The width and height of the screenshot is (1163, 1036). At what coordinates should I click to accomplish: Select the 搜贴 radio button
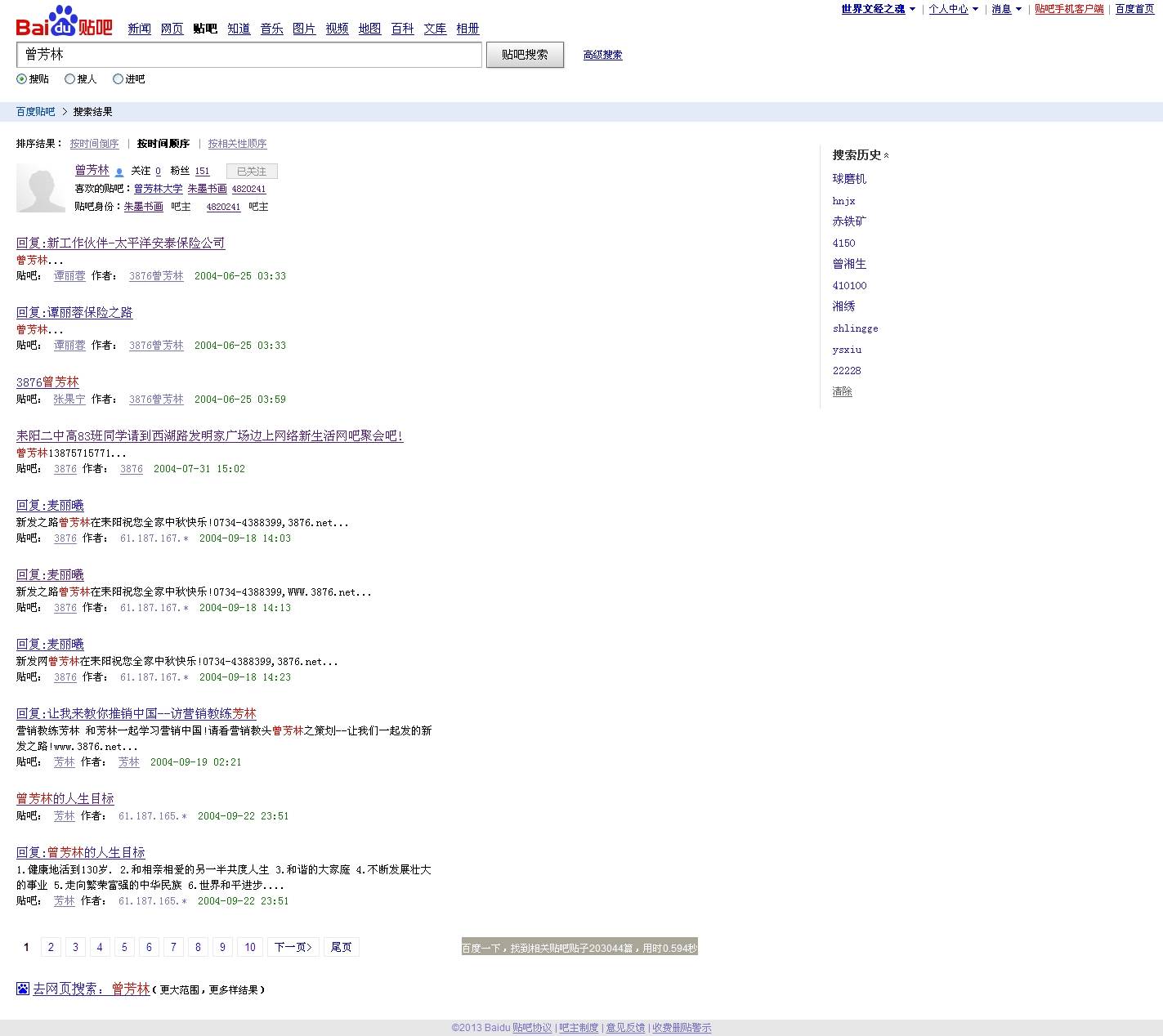[21, 79]
